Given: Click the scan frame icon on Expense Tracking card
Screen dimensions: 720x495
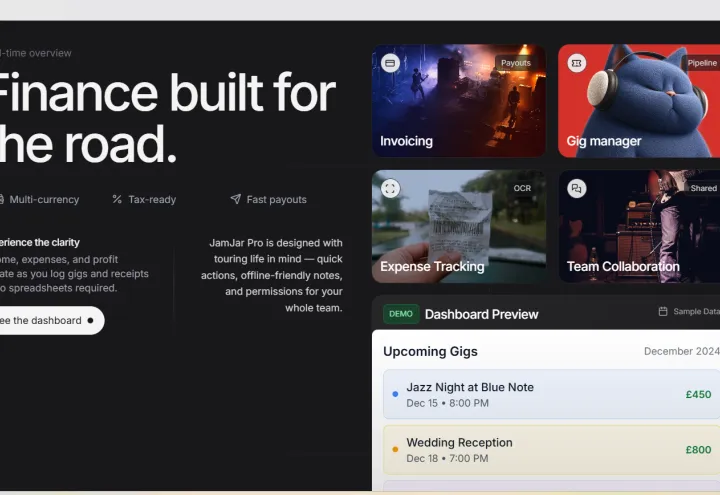Looking at the screenshot, I should tap(390, 189).
